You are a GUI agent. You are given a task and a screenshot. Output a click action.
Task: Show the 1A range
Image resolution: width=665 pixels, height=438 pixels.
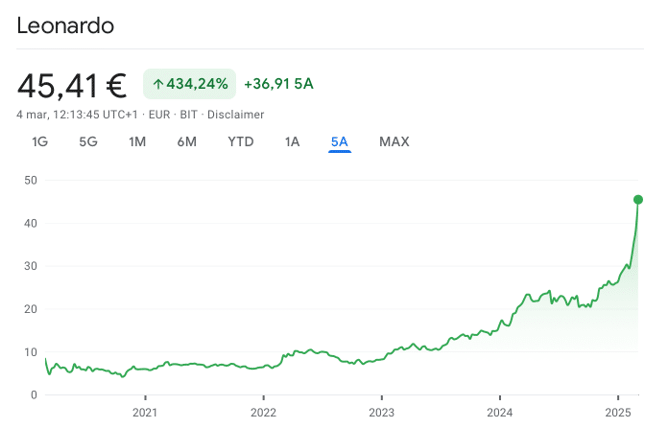pyautogui.click(x=292, y=142)
